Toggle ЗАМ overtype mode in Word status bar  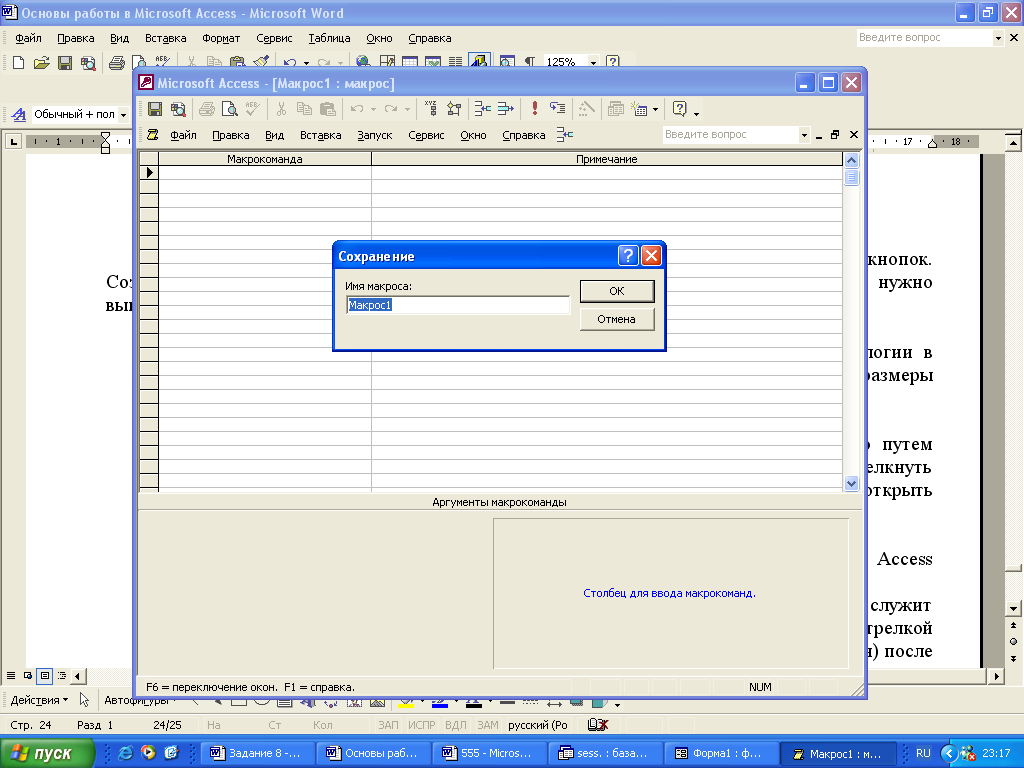(487, 726)
